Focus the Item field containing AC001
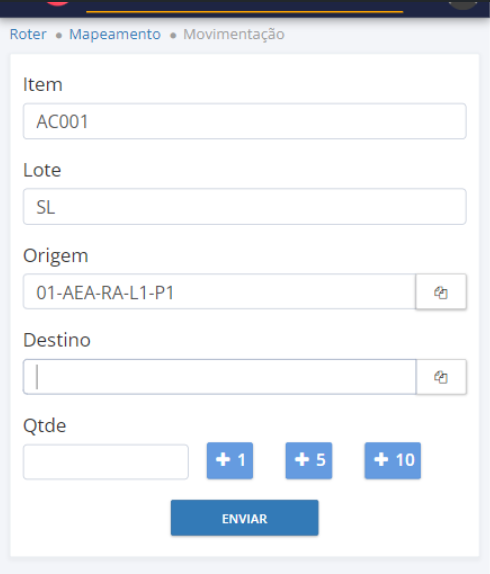This screenshot has height=574, width=490. click(x=244, y=121)
